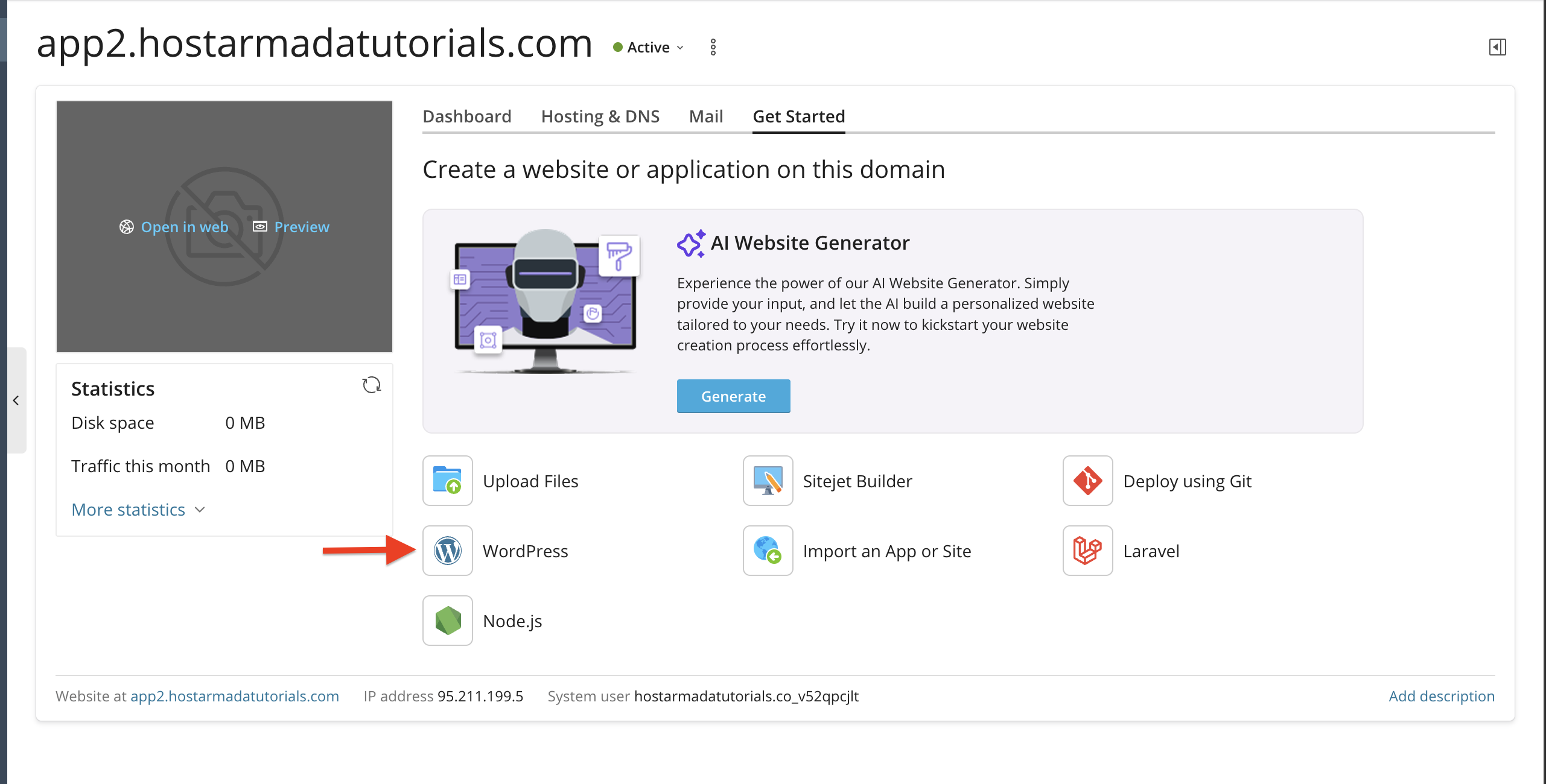Click the Generate button
The width and height of the screenshot is (1546, 784).
tap(734, 396)
